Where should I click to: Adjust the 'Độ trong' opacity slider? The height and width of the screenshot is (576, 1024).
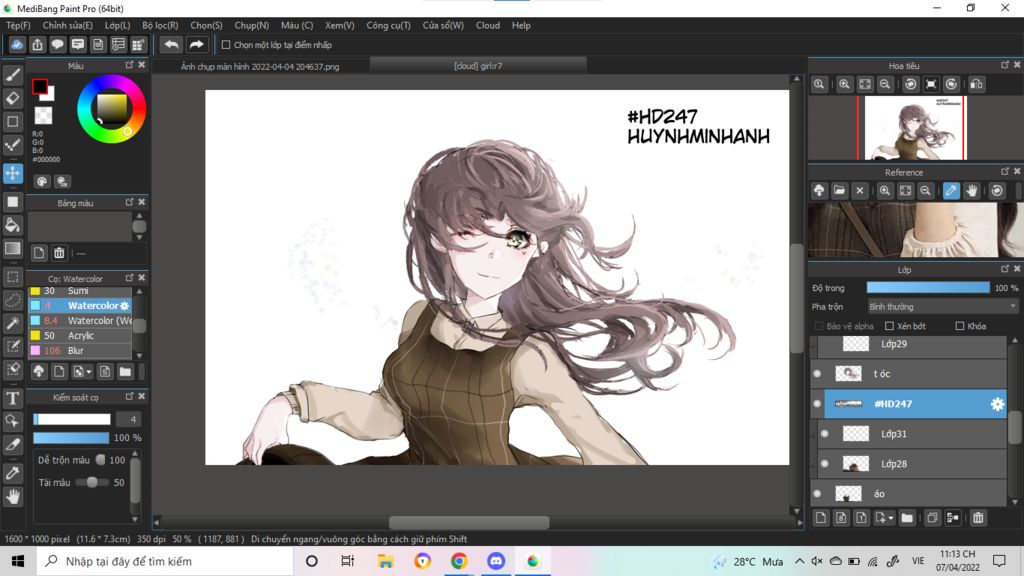pyautogui.click(x=928, y=288)
